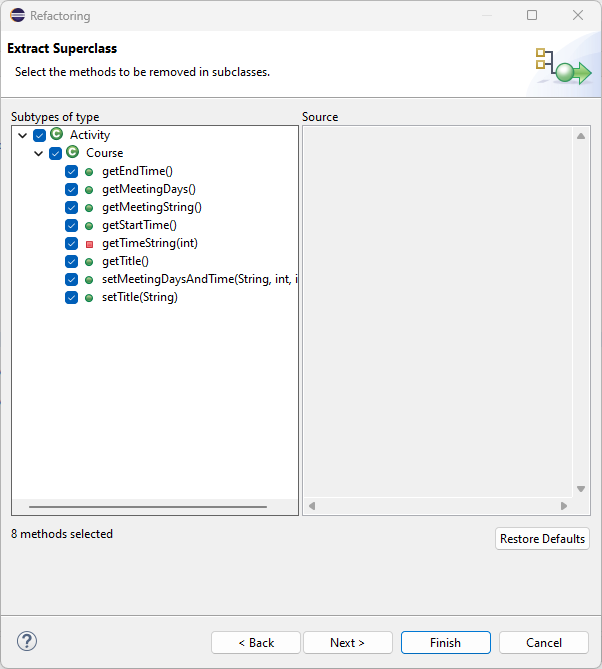
Task: Click the green public icon beside getMeetingDays()
Action: point(89,190)
